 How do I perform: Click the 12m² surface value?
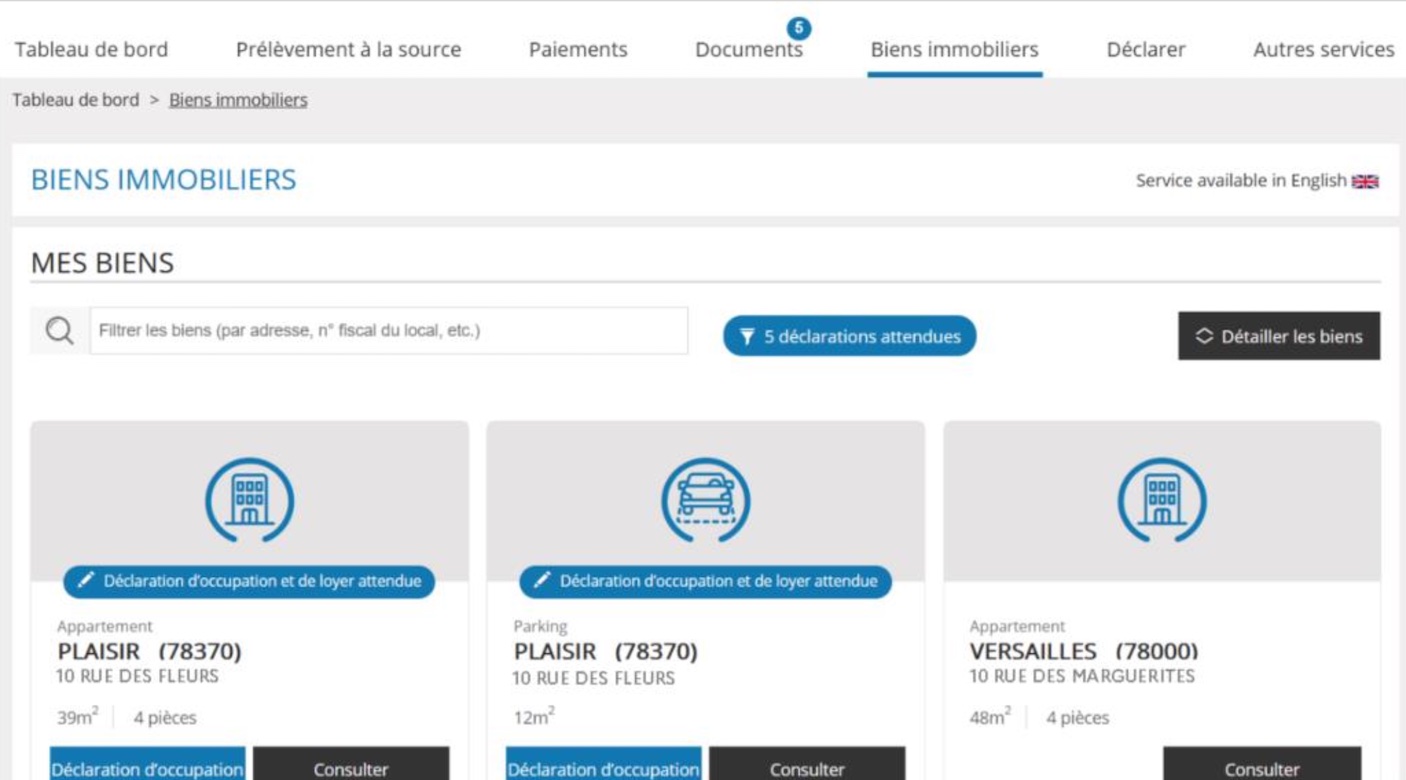(534, 717)
